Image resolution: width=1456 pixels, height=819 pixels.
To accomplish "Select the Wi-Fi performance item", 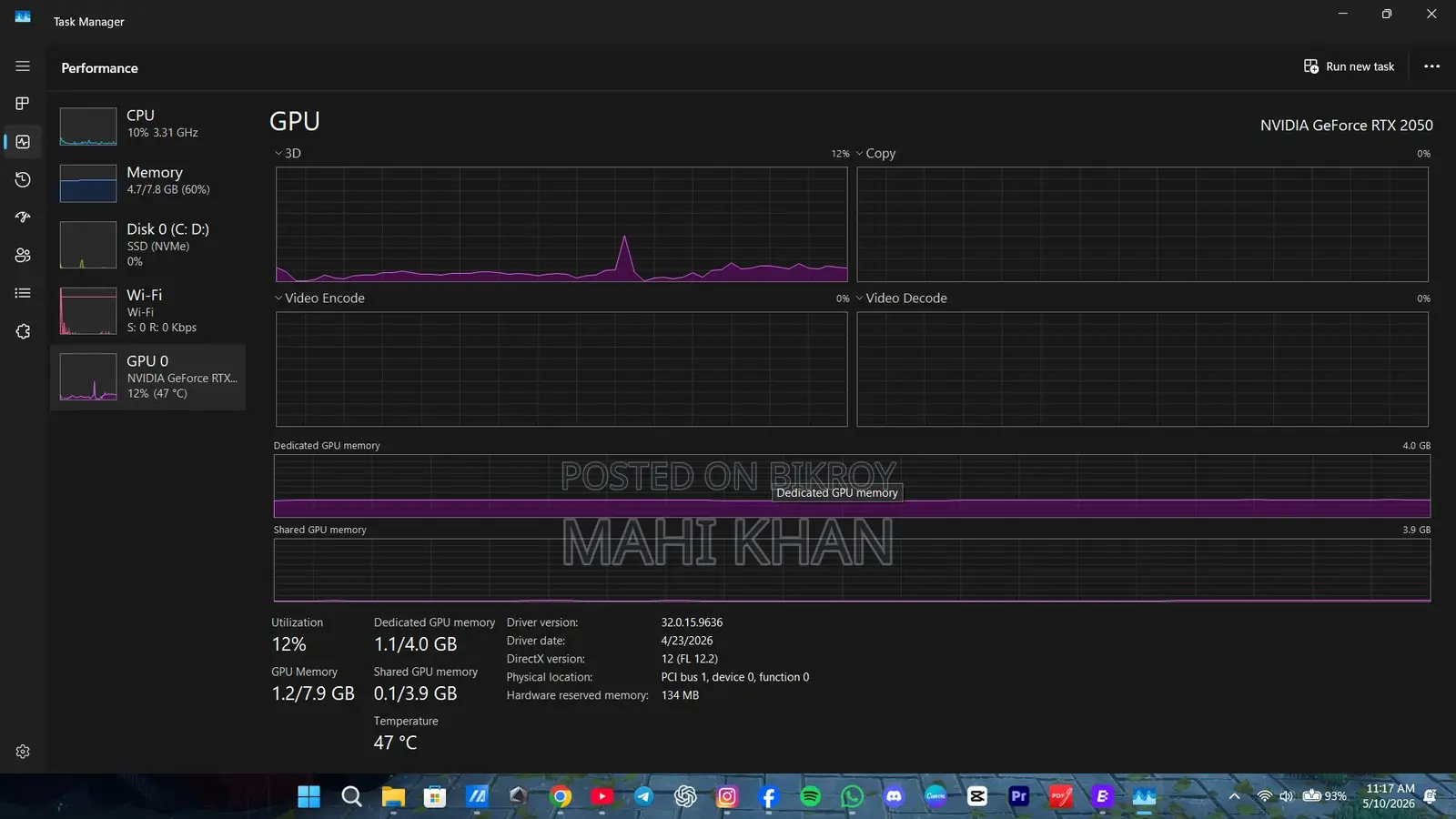I will 147,310.
